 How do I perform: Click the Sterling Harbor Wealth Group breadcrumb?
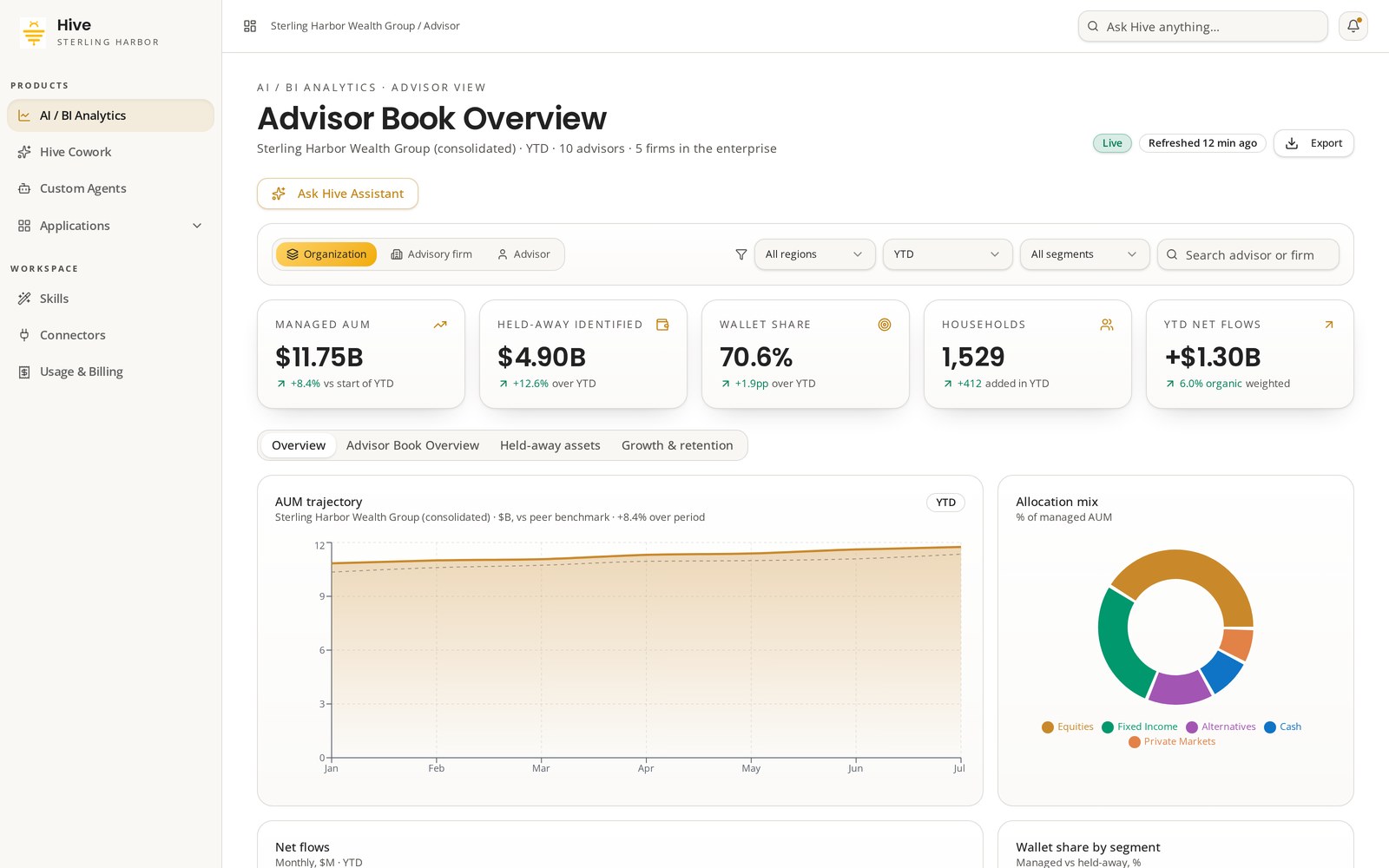(x=343, y=26)
